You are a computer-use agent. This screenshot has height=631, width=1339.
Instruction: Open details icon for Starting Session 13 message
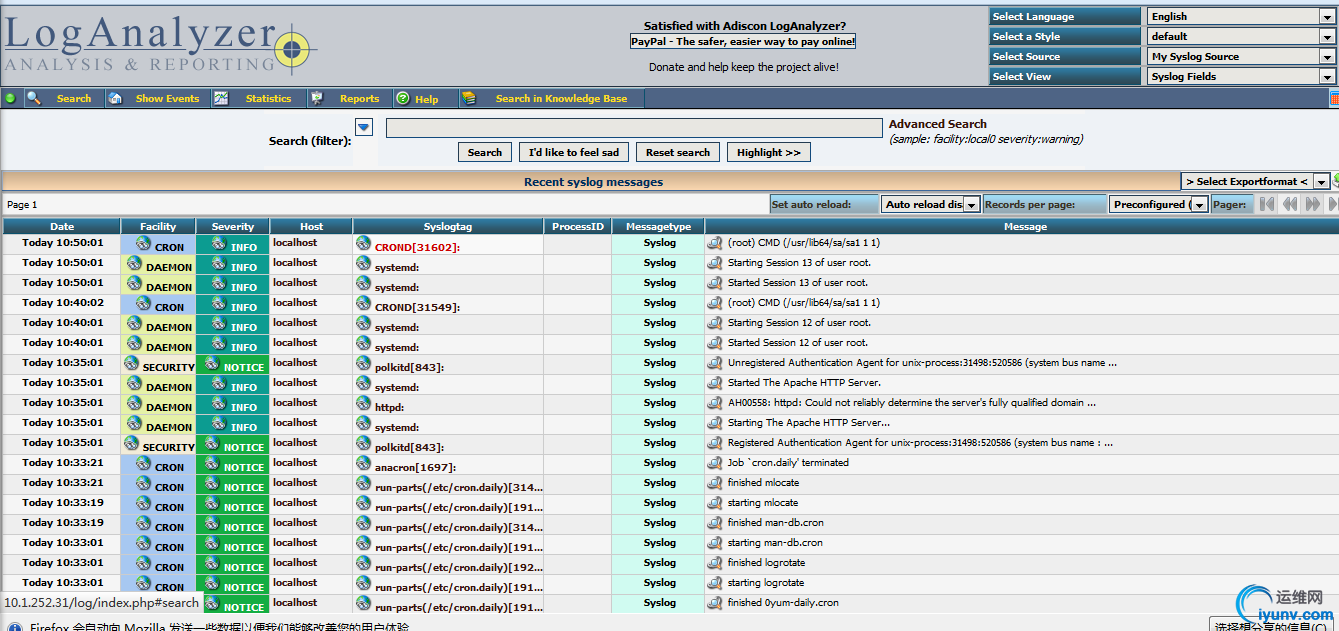pos(714,263)
